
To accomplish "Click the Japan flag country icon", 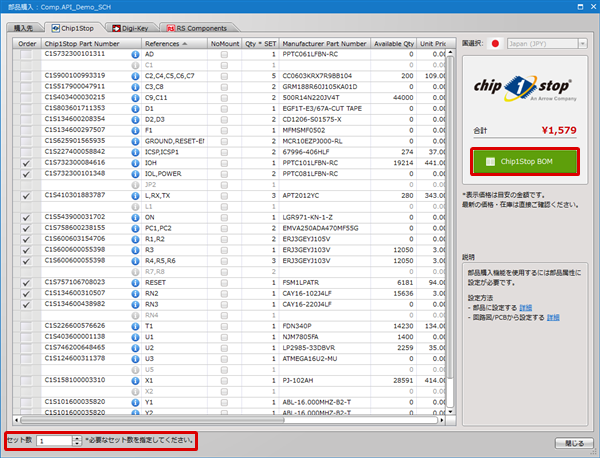I will click(495, 44).
